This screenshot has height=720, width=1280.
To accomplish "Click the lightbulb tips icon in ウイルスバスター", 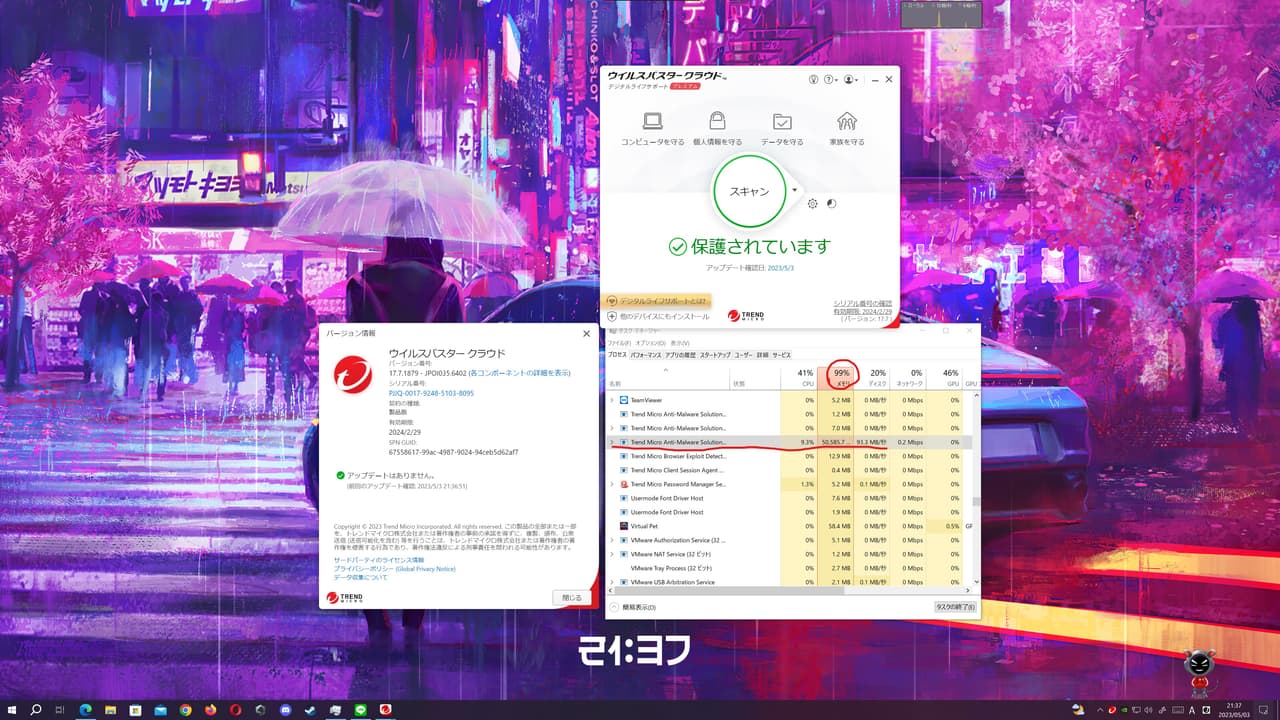I will 813,79.
